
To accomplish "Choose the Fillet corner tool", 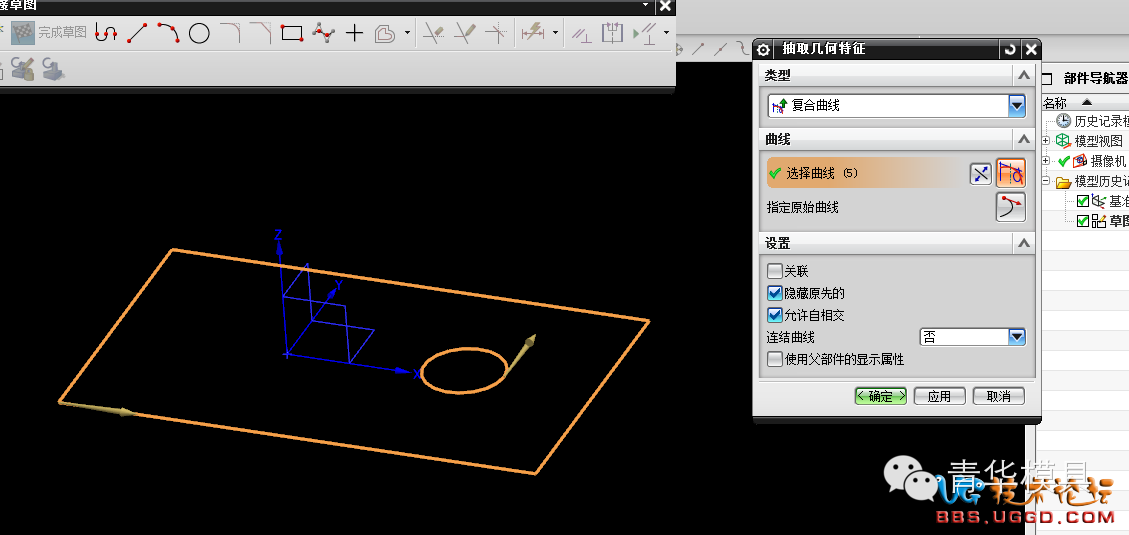I will pos(230,32).
